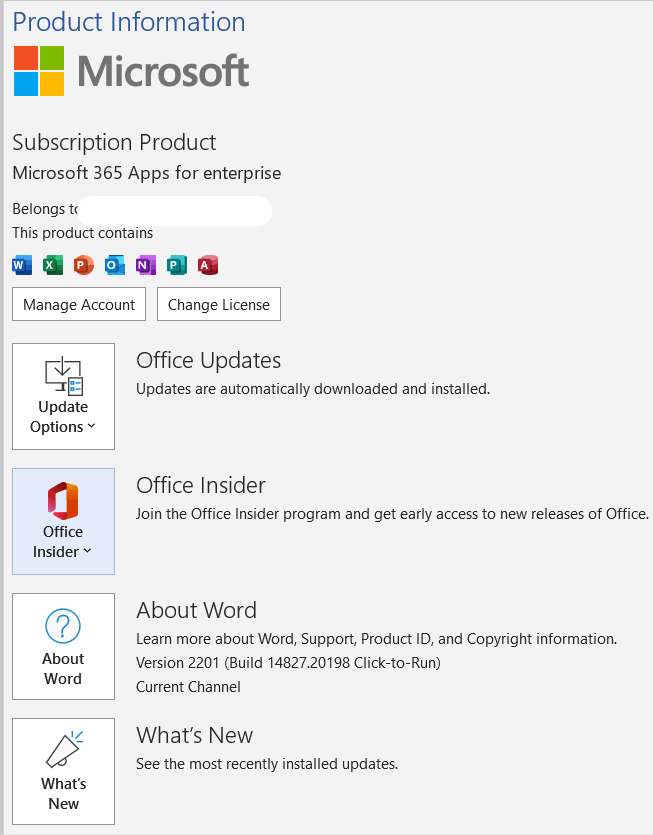Click 'This product contains' label

tap(83, 233)
